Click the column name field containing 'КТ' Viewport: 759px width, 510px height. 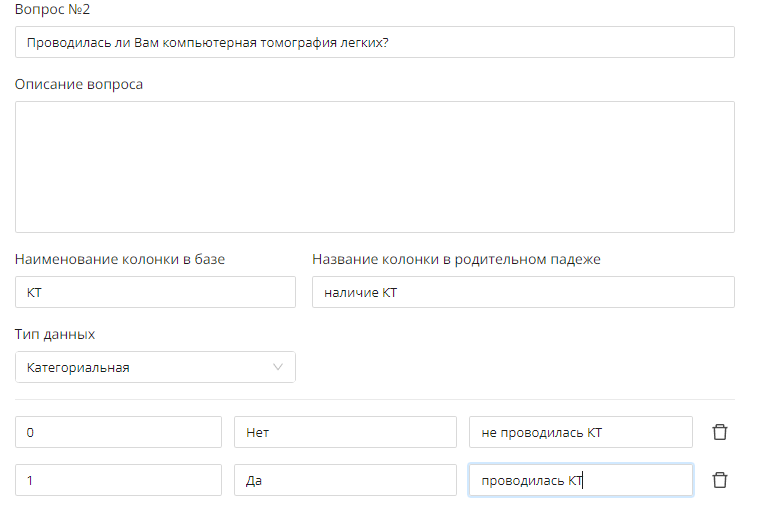click(x=155, y=292)
